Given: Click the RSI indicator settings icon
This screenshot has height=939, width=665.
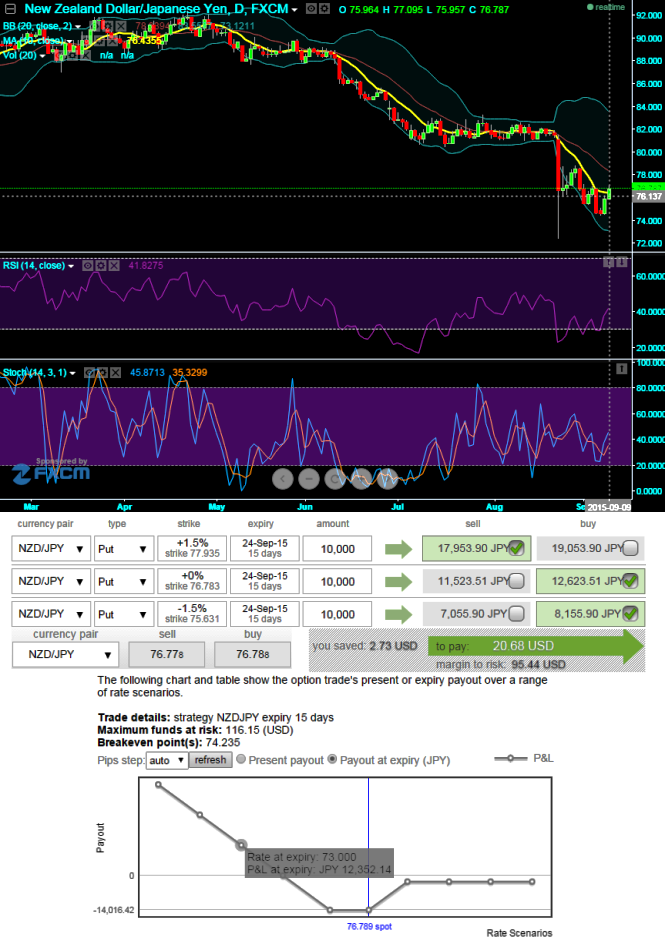Looking at the screenshot, I should point(100,266).
